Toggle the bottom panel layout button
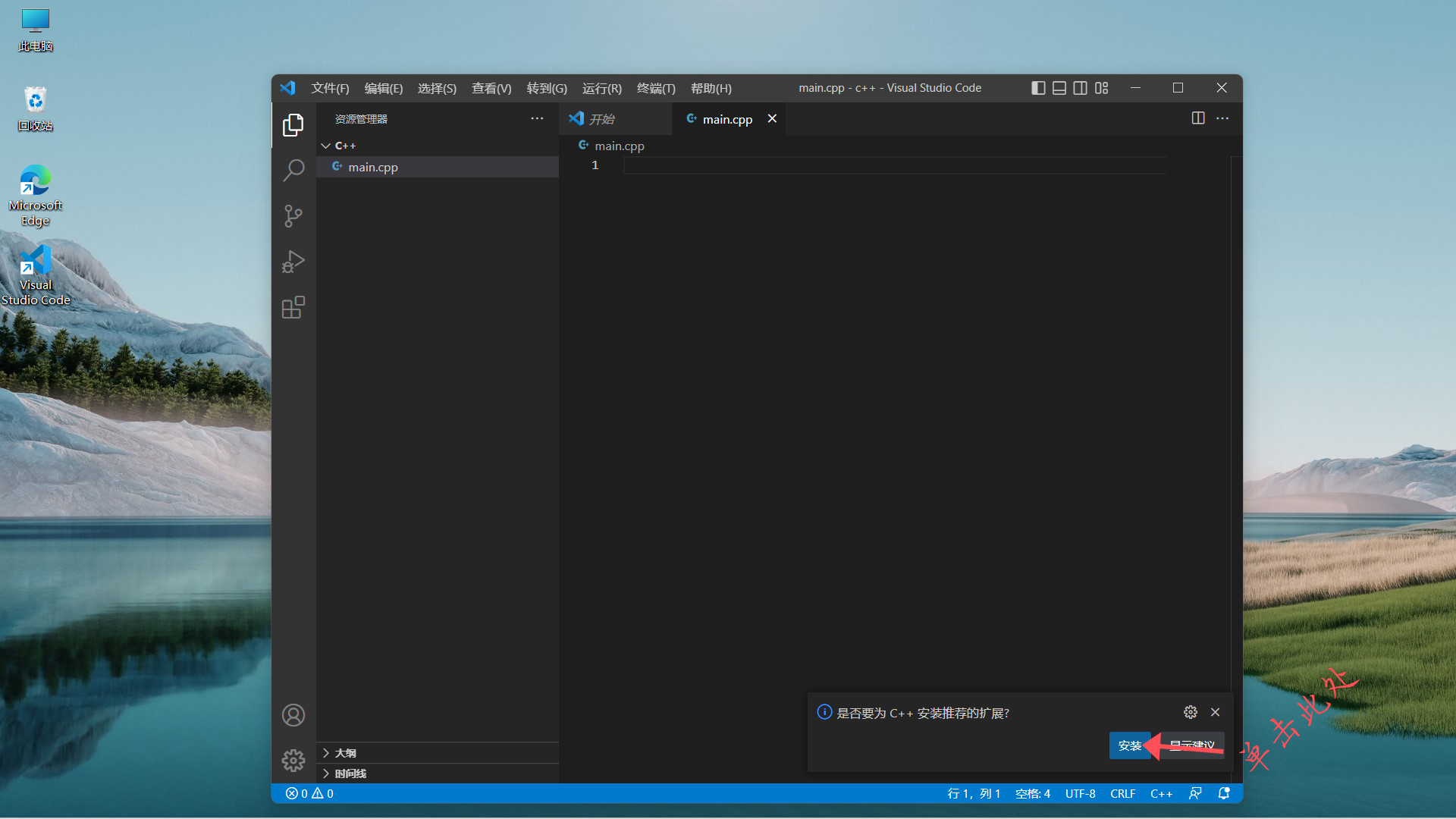 (x=1059, y=88)
